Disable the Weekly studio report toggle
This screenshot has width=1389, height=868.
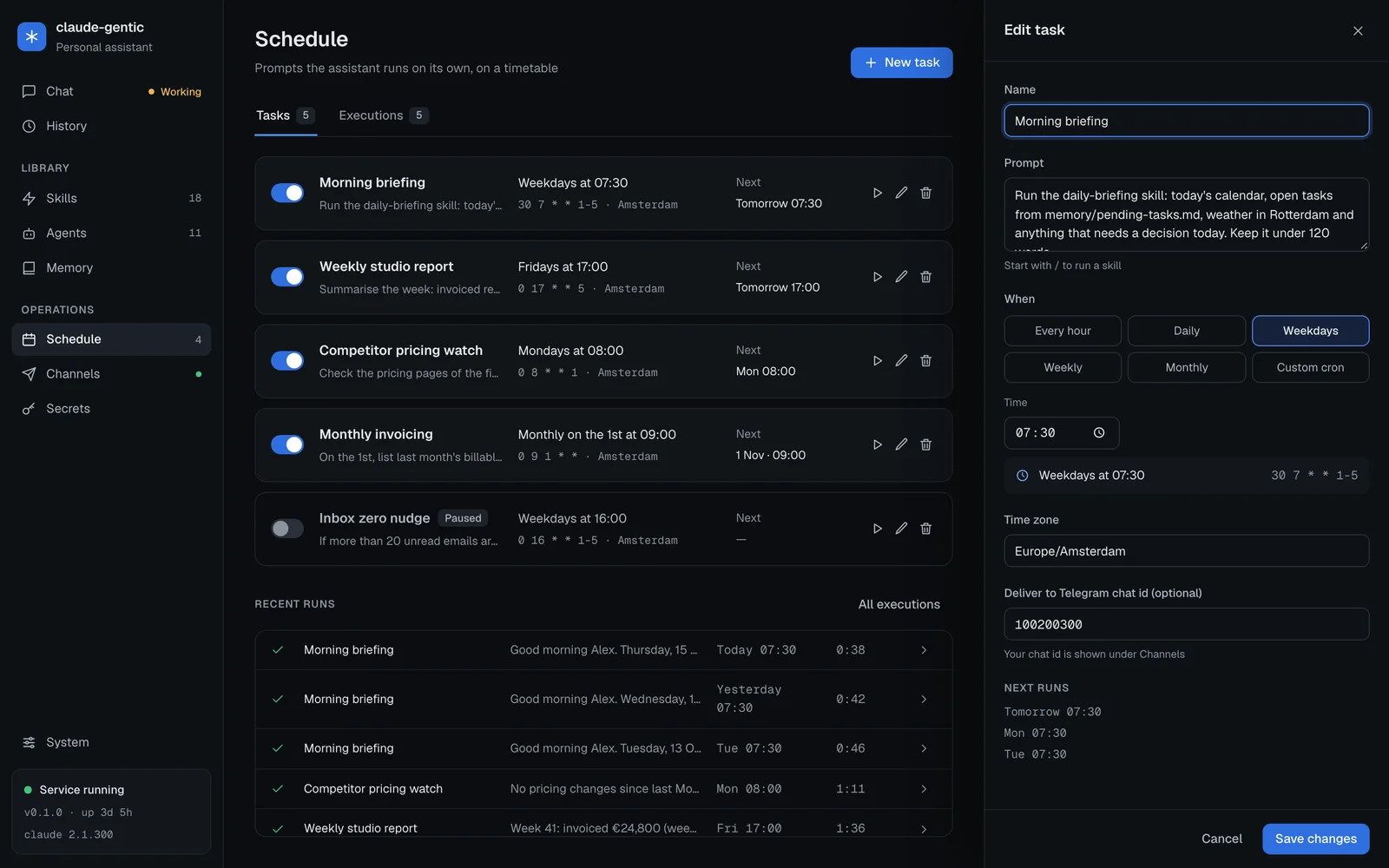tap(287, 277)
